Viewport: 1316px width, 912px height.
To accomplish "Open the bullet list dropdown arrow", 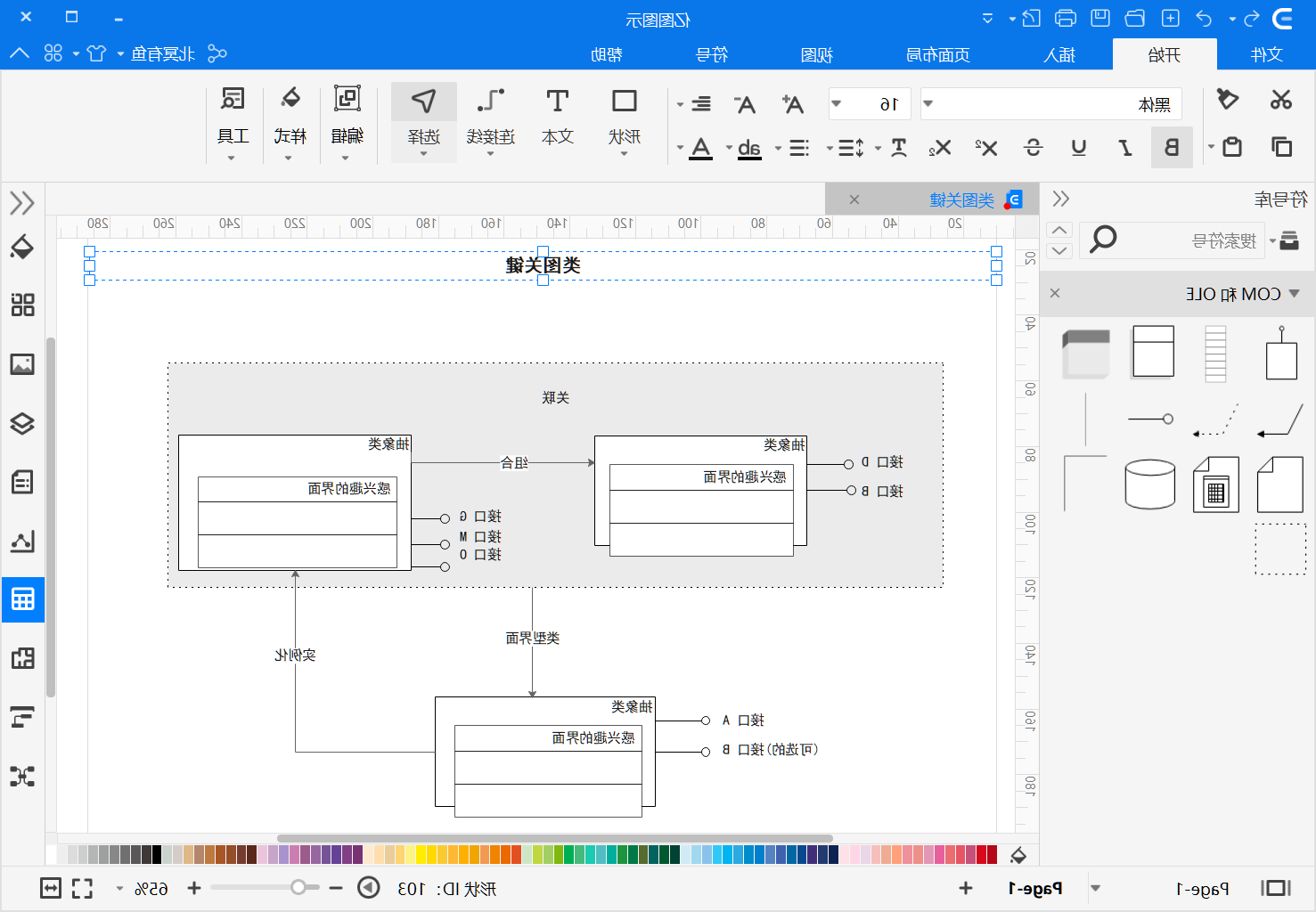I will 778,148.
